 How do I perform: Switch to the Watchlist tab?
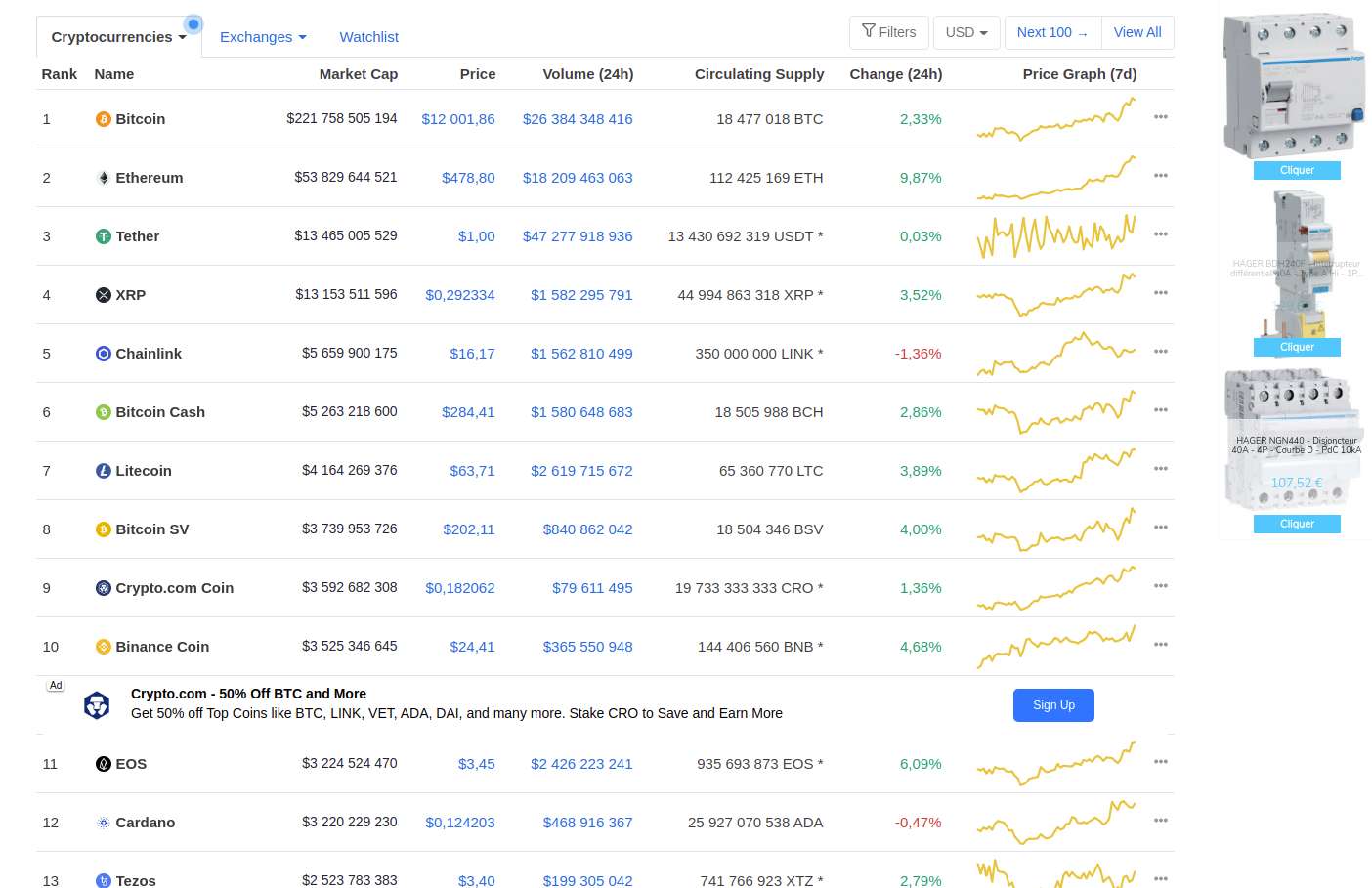[x=368, y=37]
